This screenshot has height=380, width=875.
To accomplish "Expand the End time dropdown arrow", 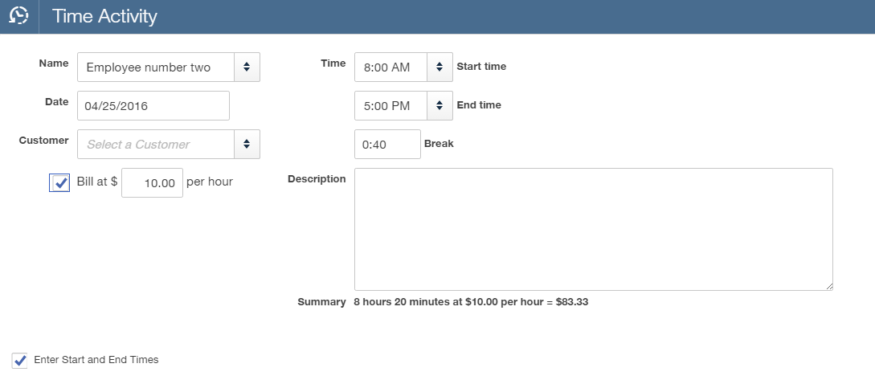I will [x=440, y=105].
